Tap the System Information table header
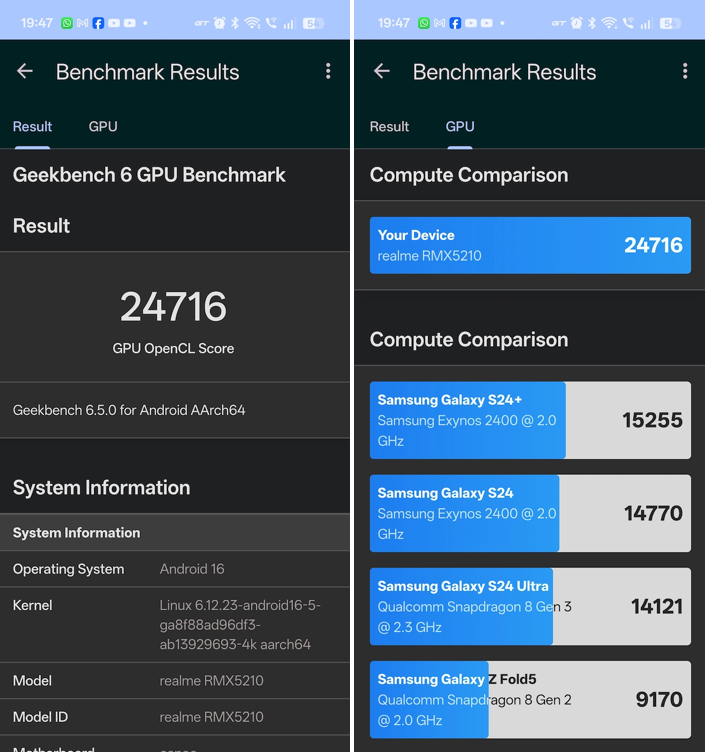This screenshot has height=752, width=705. coord(175,533)
